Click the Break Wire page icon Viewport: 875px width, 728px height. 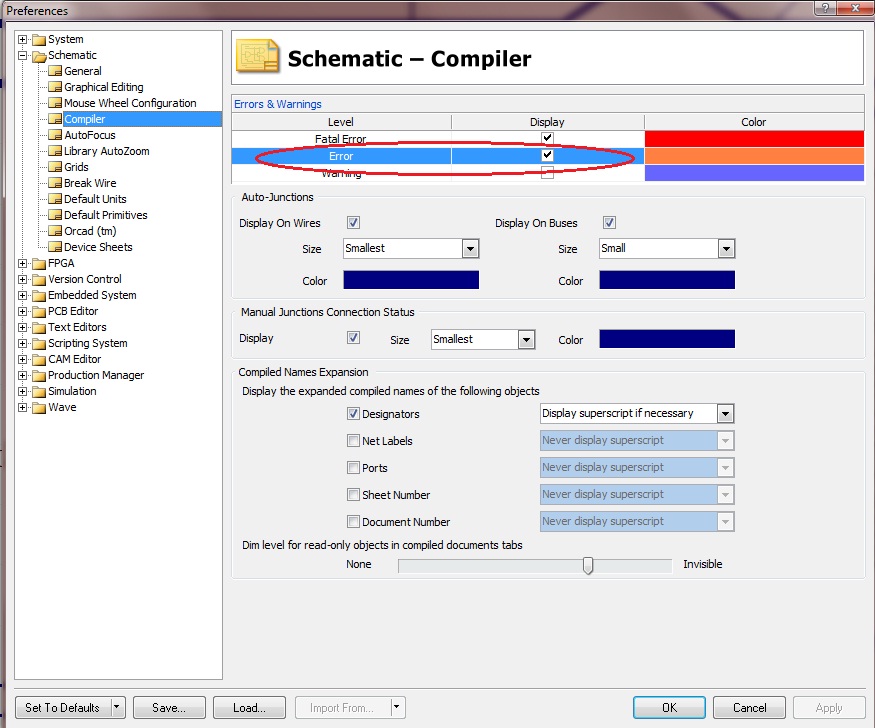[x=55, y=183]
